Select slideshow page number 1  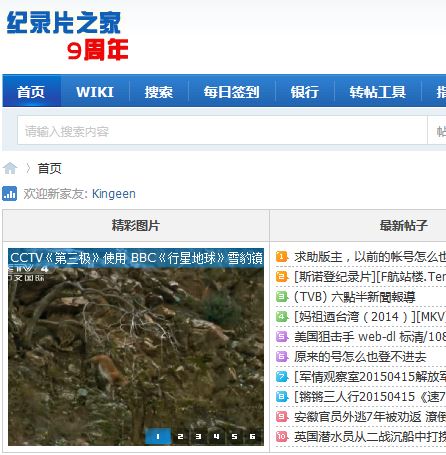pos(158,436)
